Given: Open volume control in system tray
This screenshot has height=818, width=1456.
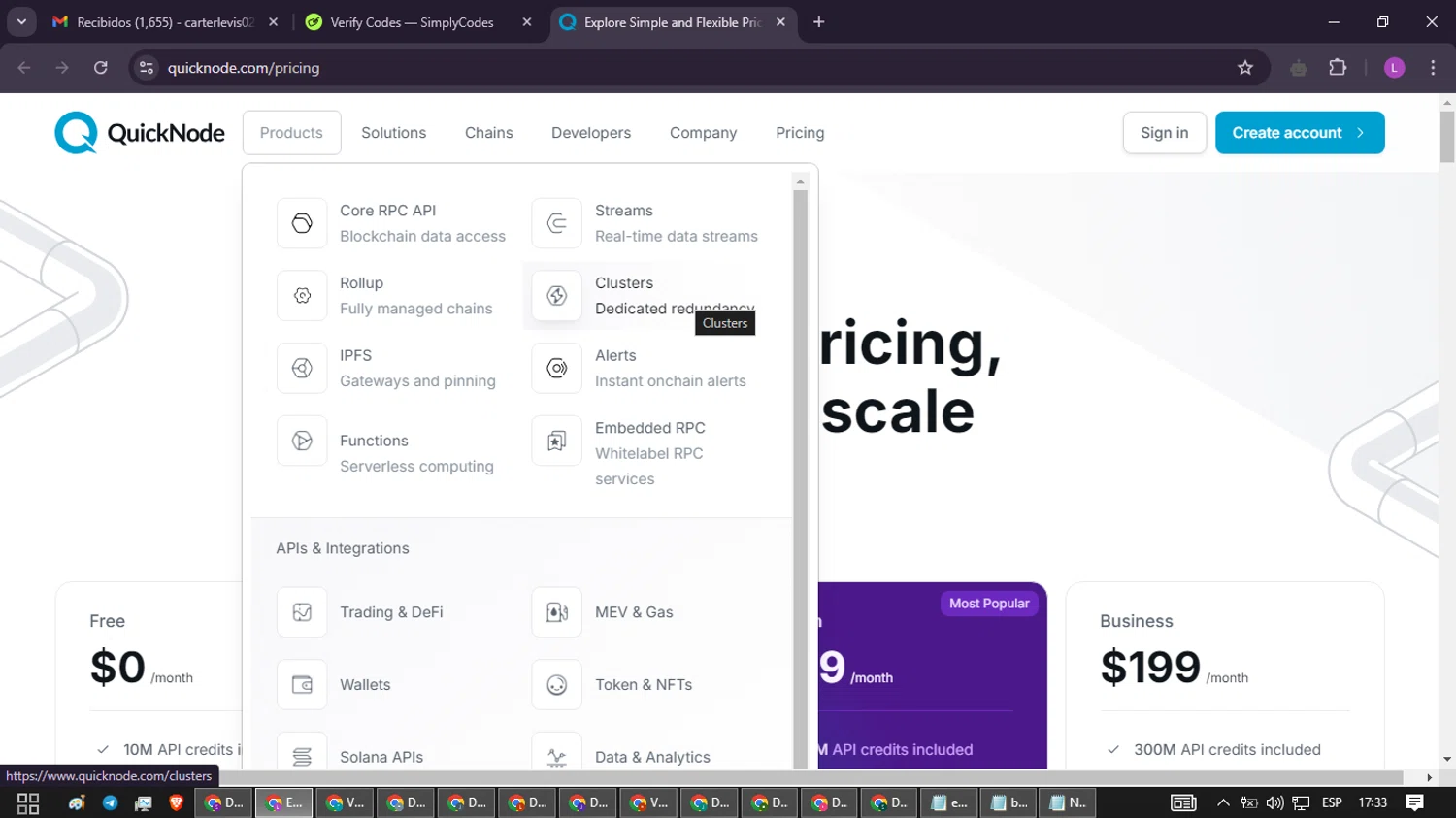Looking at the screenshot, I should tap(1274, 802).
